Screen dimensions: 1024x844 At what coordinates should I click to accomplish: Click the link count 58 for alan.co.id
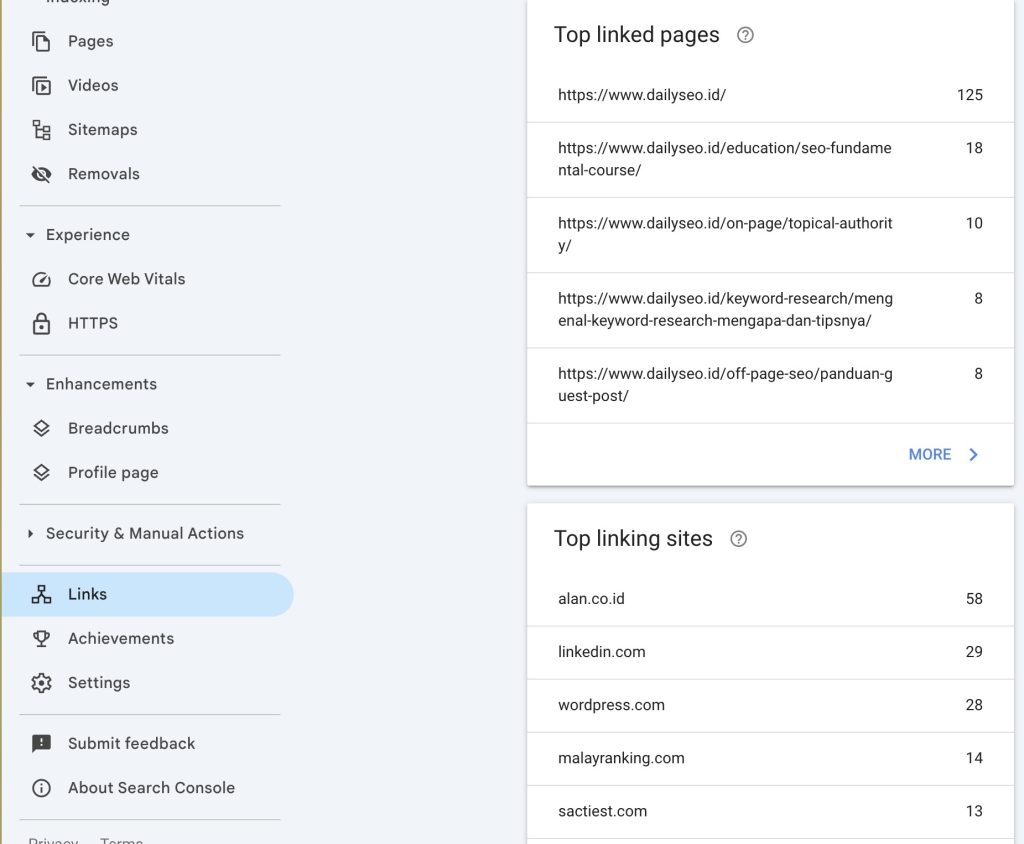974,599
